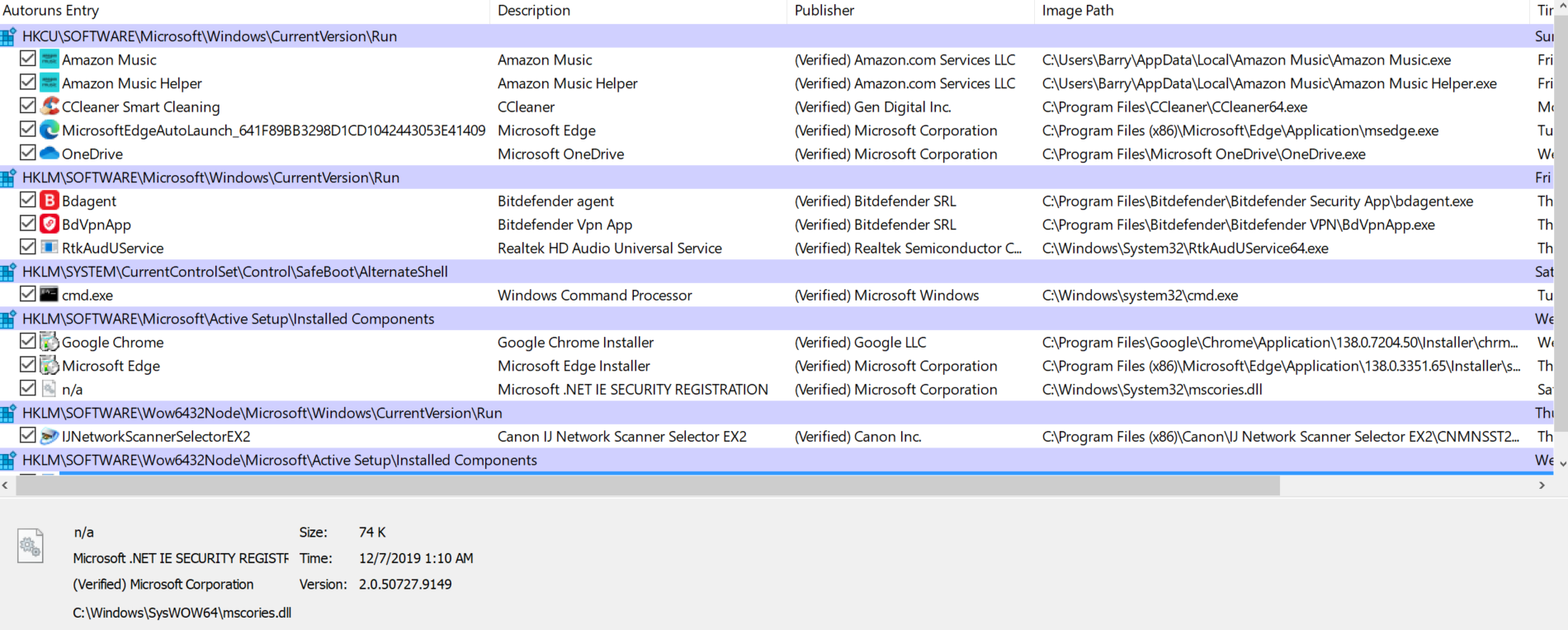Click the OneDrive cloud icon

50,154
